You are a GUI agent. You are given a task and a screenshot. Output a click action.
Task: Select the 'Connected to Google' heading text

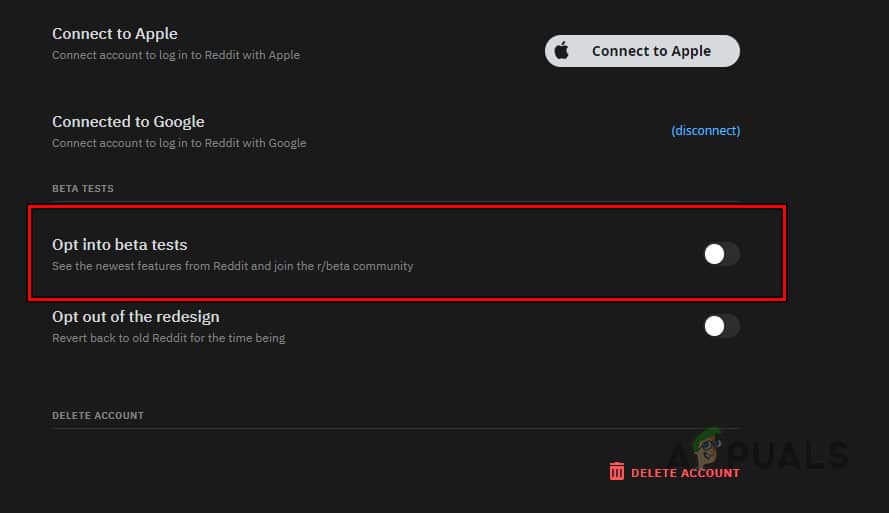click(x=128, y=122)
